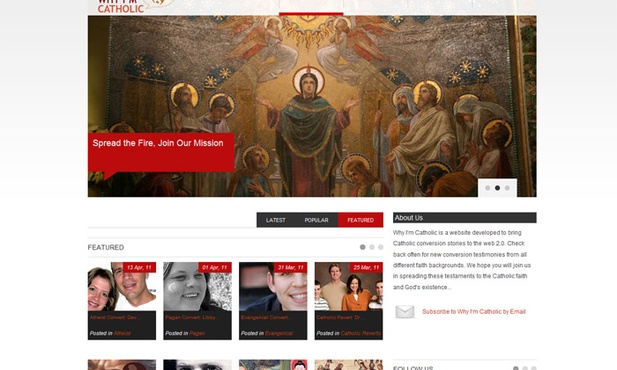Open the Catholic Revert family photo thumbnail
The image size is (617, 370).
tap(349, 287)
